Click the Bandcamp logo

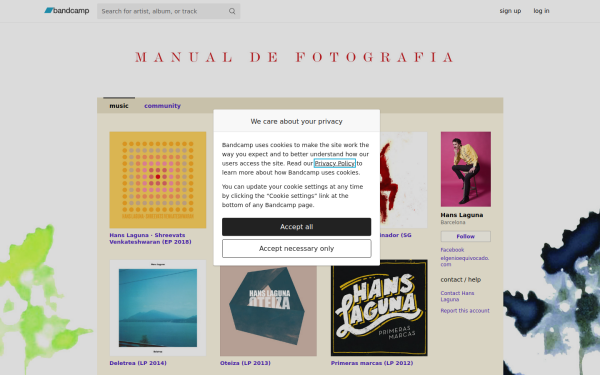[67, 11]
